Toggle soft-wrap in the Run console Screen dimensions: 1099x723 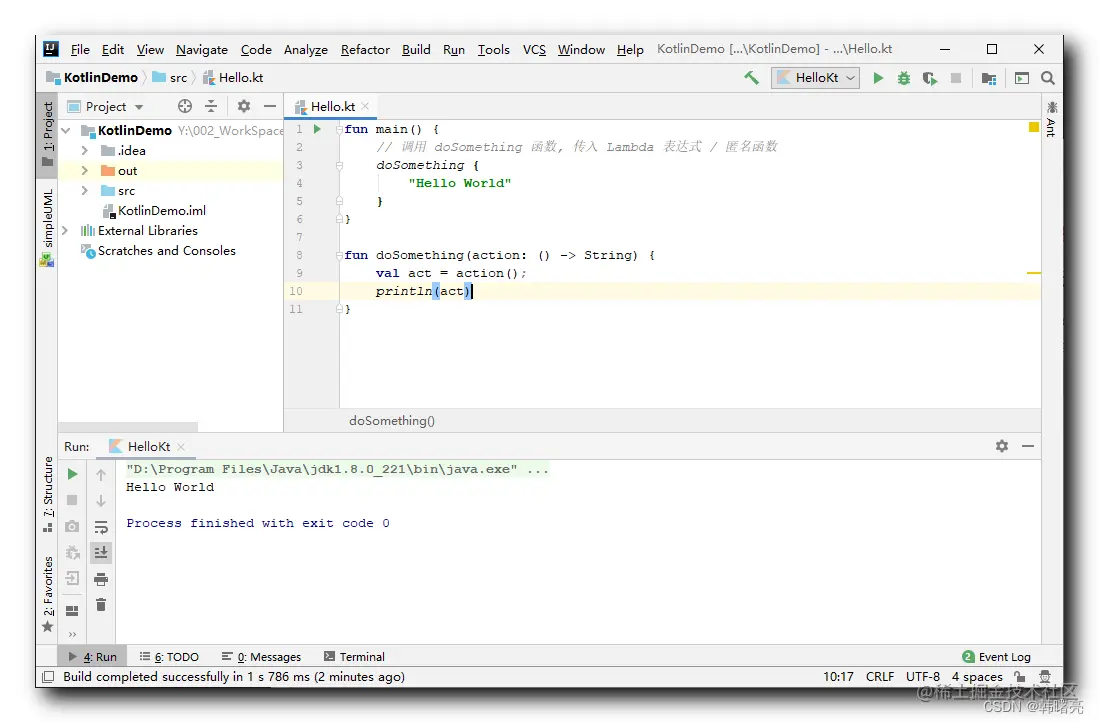pos(101,527)
